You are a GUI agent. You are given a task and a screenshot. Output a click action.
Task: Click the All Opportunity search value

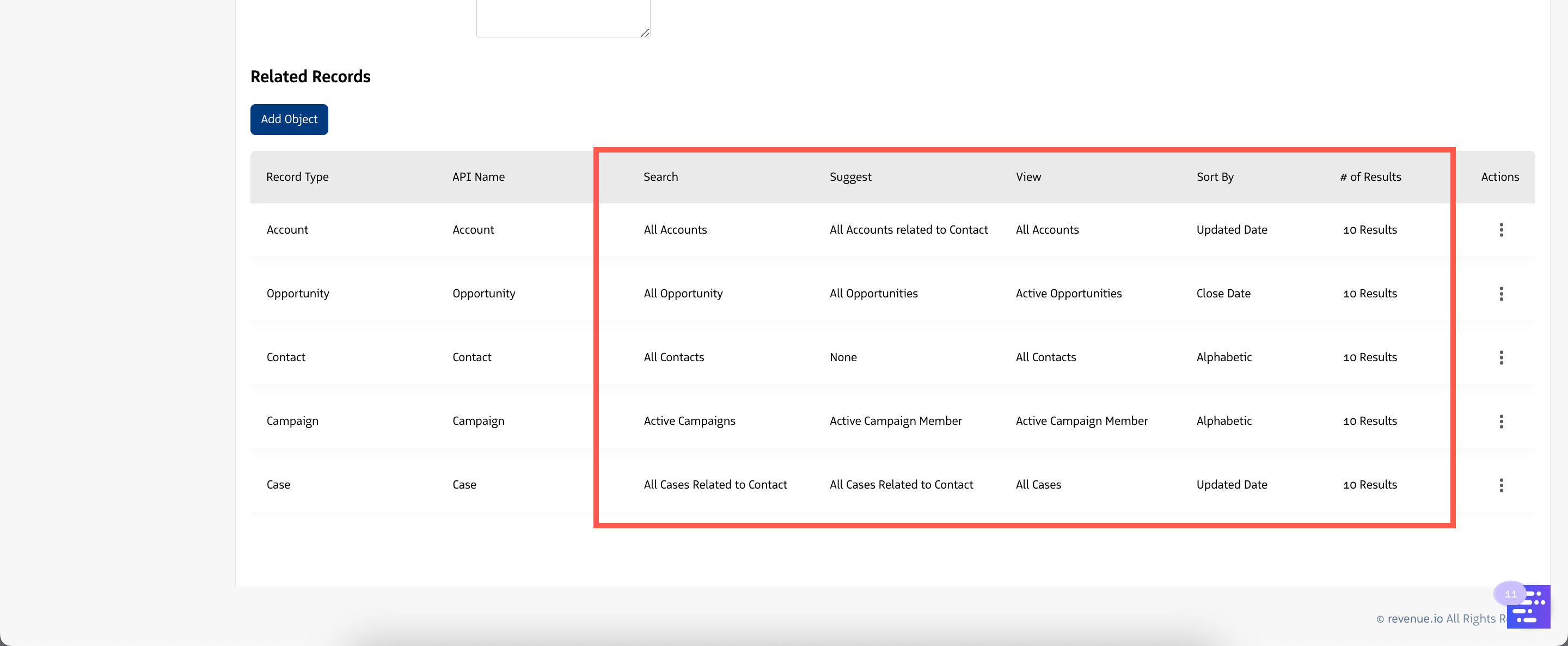683,294
